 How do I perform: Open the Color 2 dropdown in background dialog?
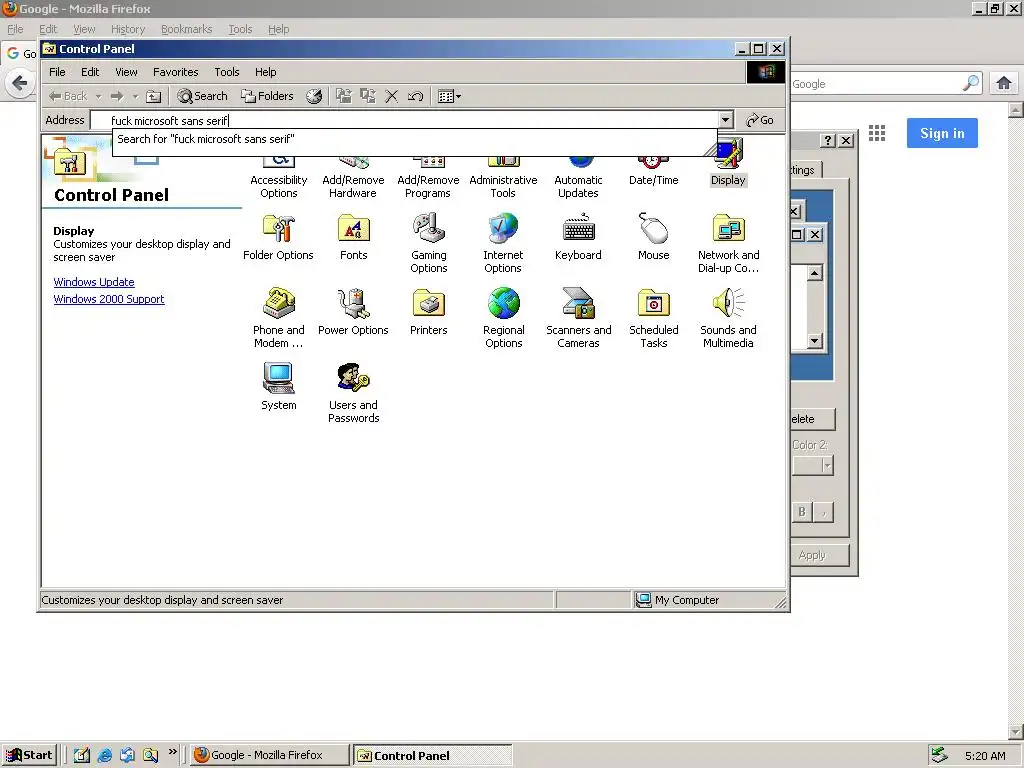(x=827, y=466)
